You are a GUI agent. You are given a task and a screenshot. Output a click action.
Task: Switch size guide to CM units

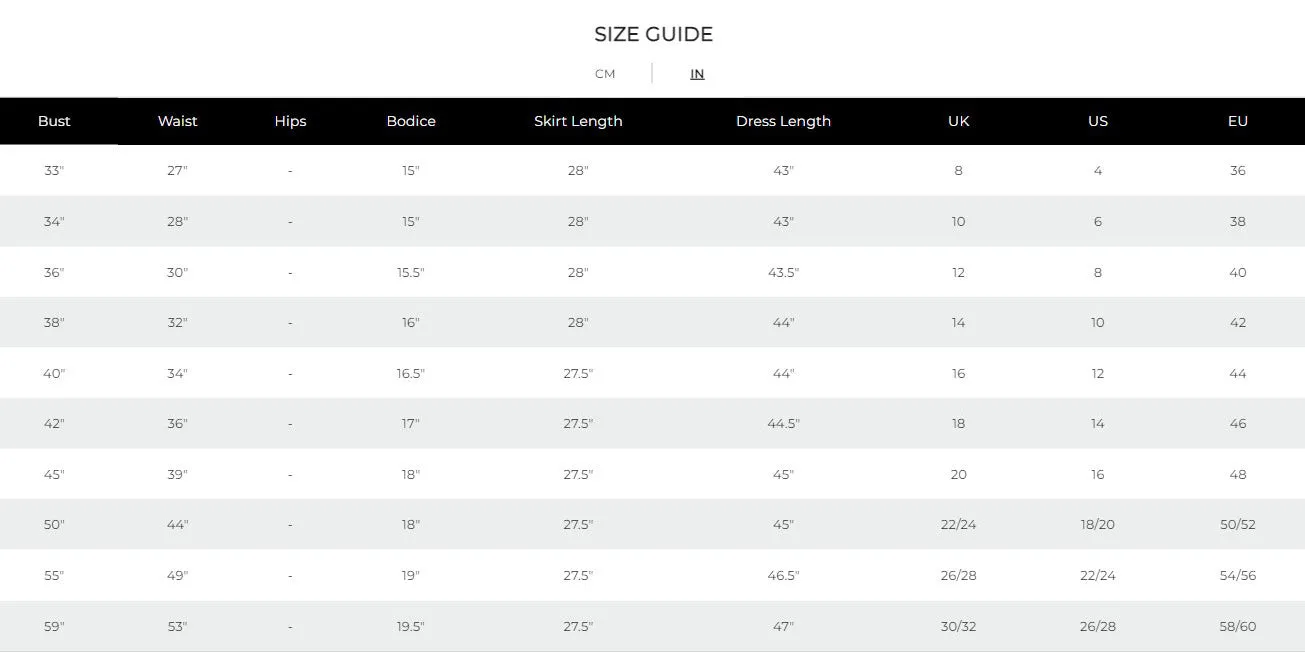coord(605,74)
